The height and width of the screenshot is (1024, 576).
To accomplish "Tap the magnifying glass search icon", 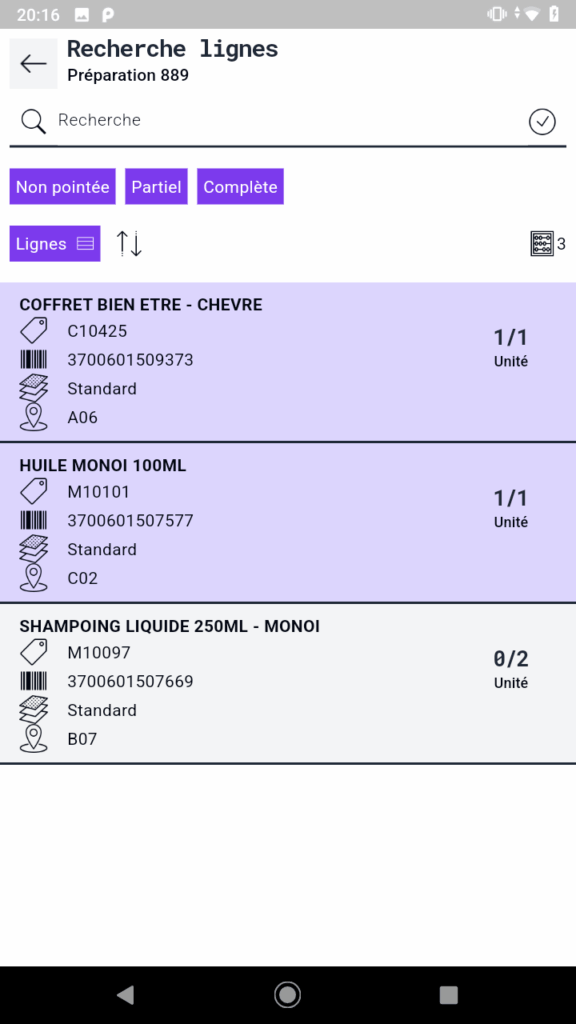I will pos(33,121).
